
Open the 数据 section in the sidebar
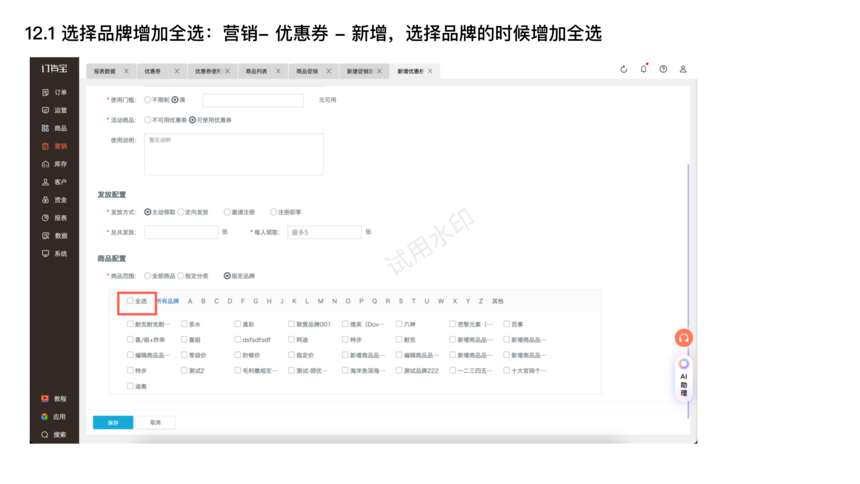[x=54, y=236]
